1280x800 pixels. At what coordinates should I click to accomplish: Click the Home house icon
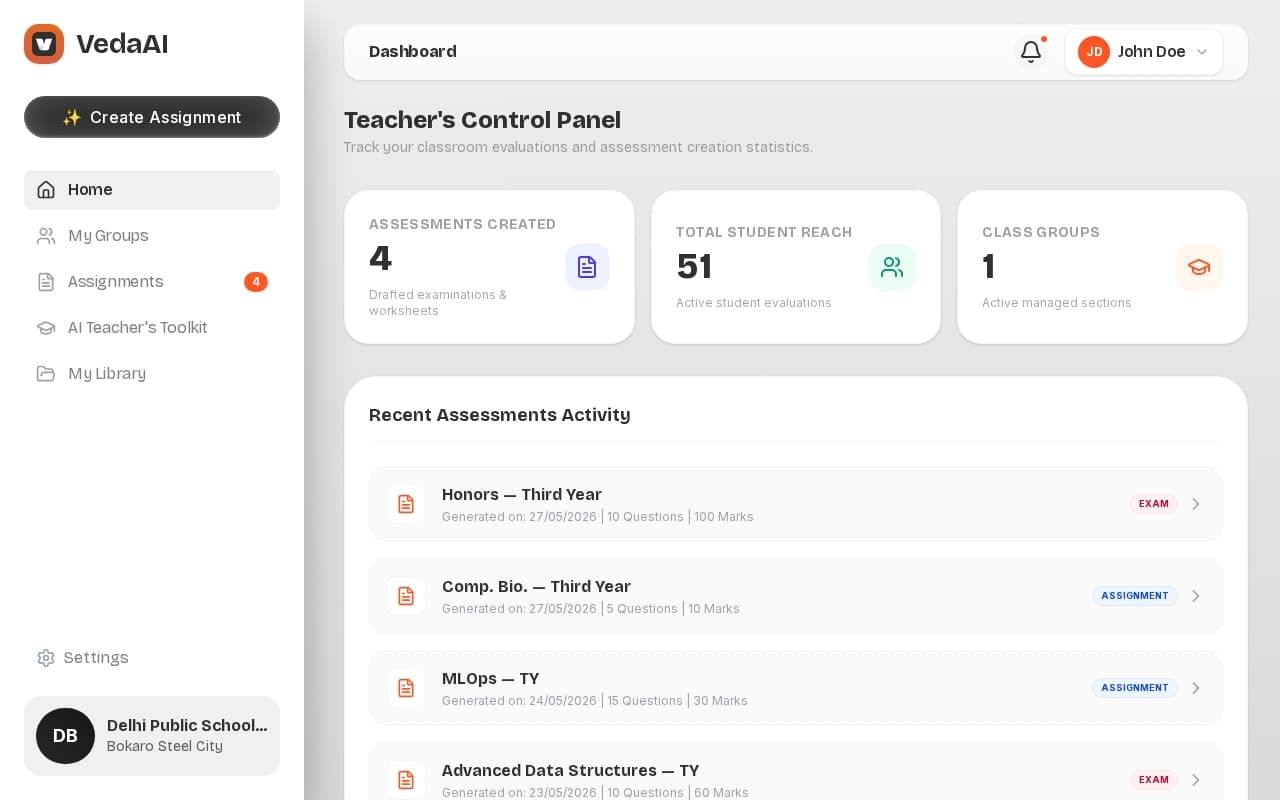click(46, 190)
